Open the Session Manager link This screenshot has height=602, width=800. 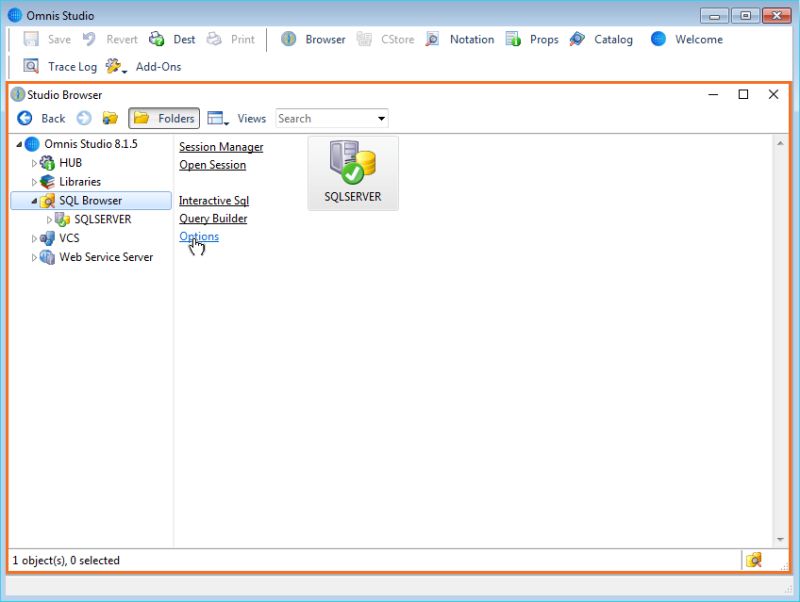coord(221,147)
